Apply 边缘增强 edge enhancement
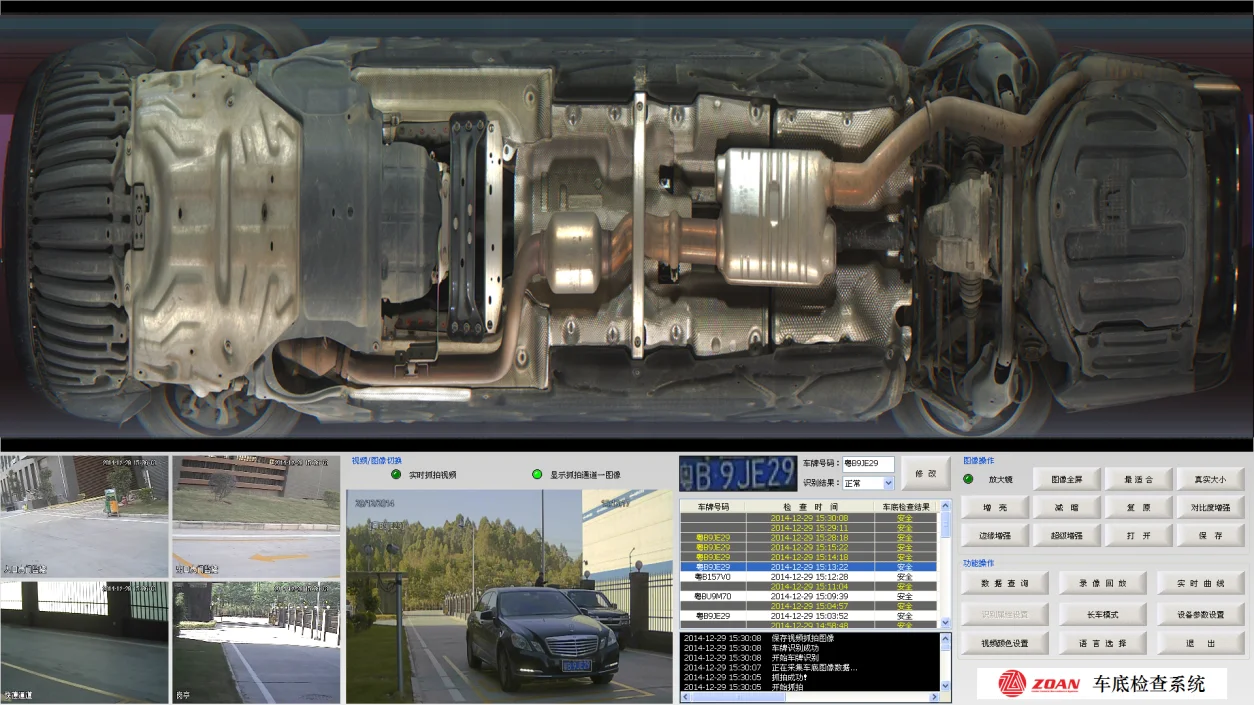The width and height of the screenshot is (1254, 705). [995, 535]
